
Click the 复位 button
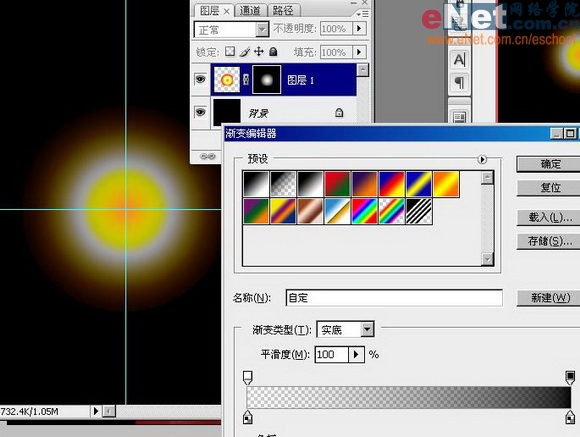pyautogui.click(x=550, y=188)
